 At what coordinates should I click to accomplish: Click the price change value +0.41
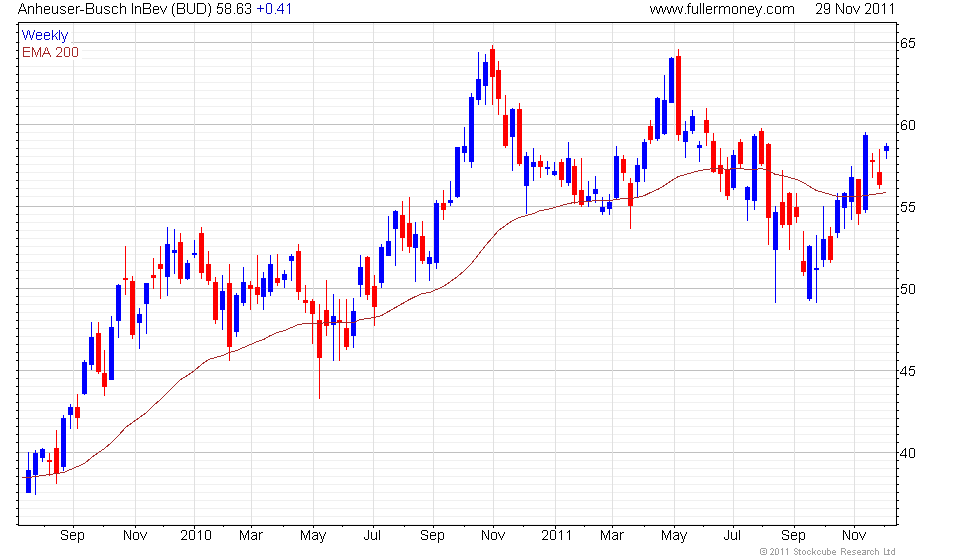(x=274, y=9)
